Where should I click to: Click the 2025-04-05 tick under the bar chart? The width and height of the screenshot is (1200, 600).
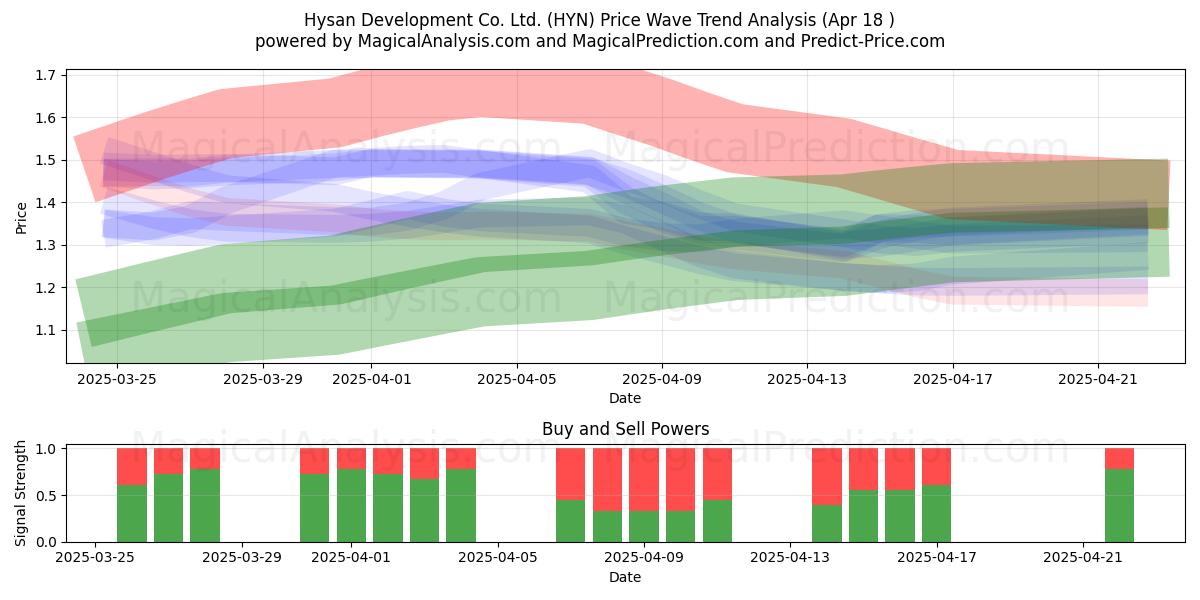(498, 558)
